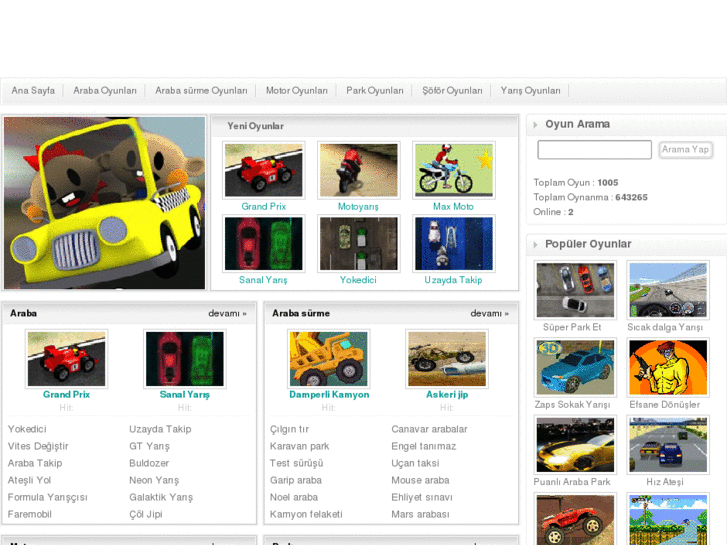The height and width of the screenshot is (545, 727).
Task: Click Uzayda Takip link under thumbnail
Action: (x=453, y=280)
